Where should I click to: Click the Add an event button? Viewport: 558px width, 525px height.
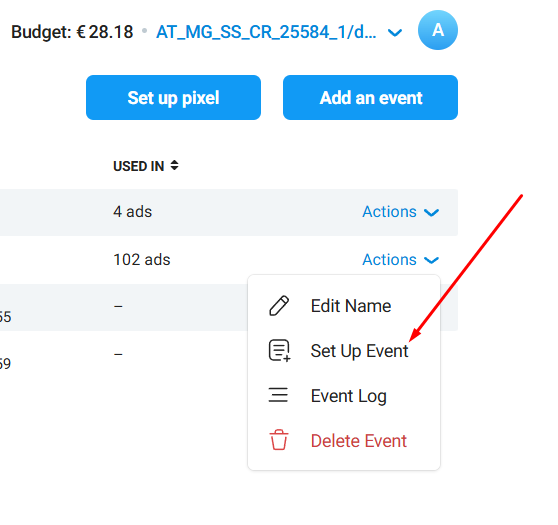(x=370, y=98)
